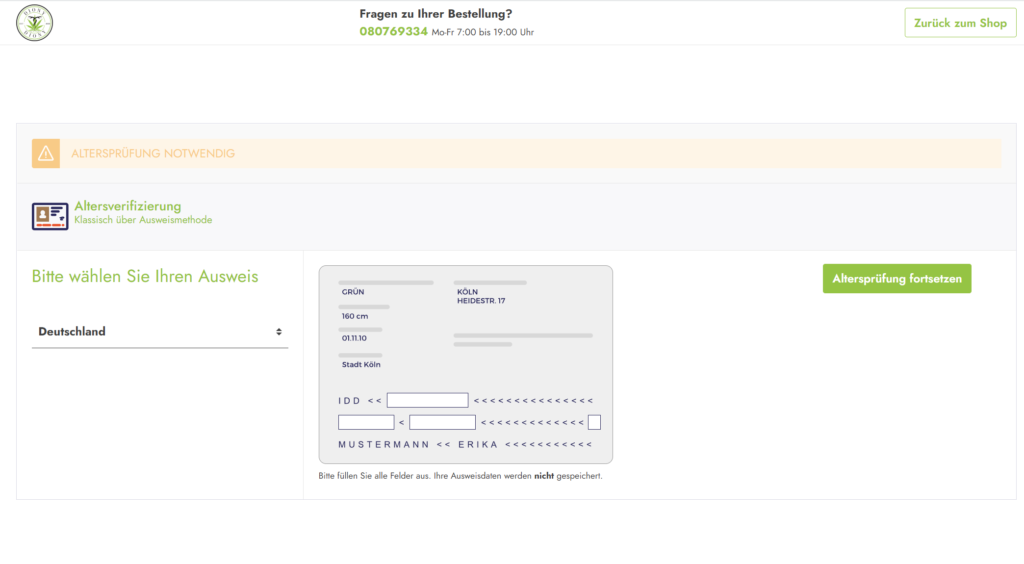Click the KÖLN HEIDESTR. 17 address on the card
This screenshot has height=564, width=1024.
coord(481,296)
